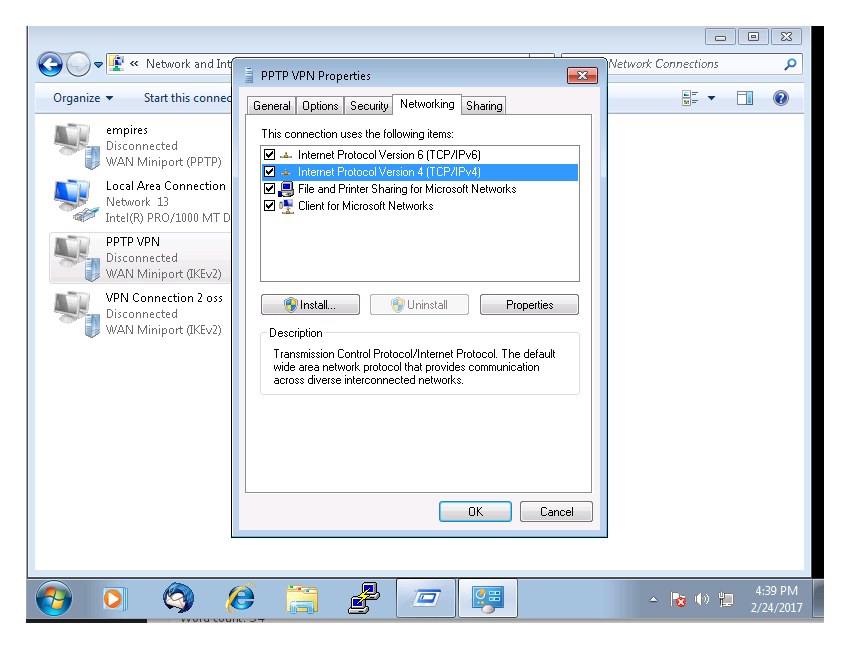Go forward in Network Connections window

coord(78,65)
